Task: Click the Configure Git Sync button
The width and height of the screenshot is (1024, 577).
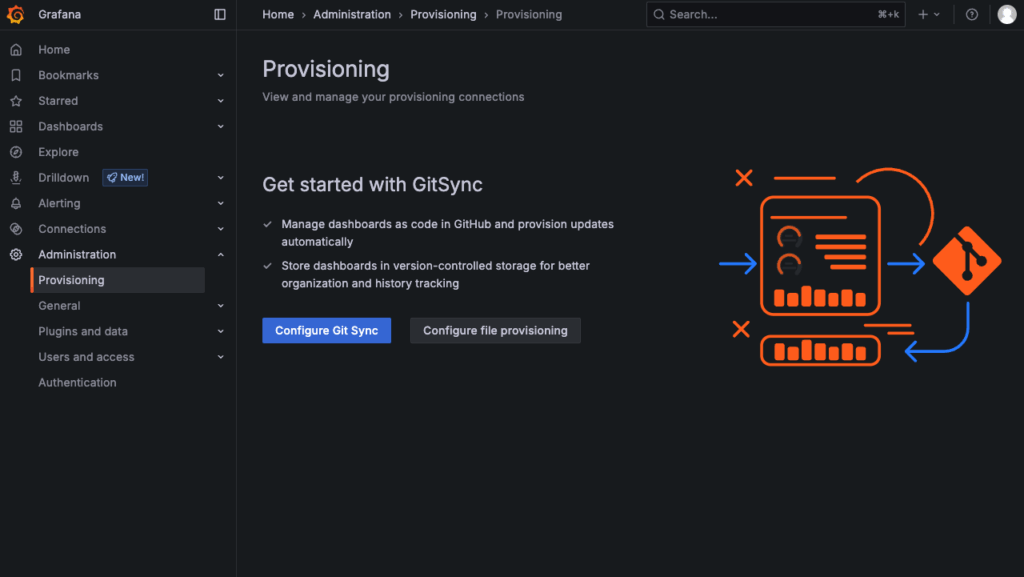Action: point(326,331)
